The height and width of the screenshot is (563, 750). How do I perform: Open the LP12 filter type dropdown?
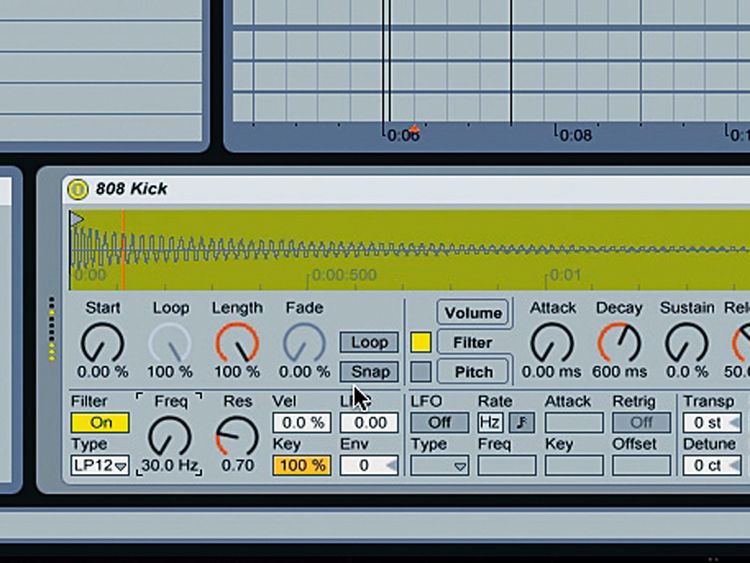point(100,465)
